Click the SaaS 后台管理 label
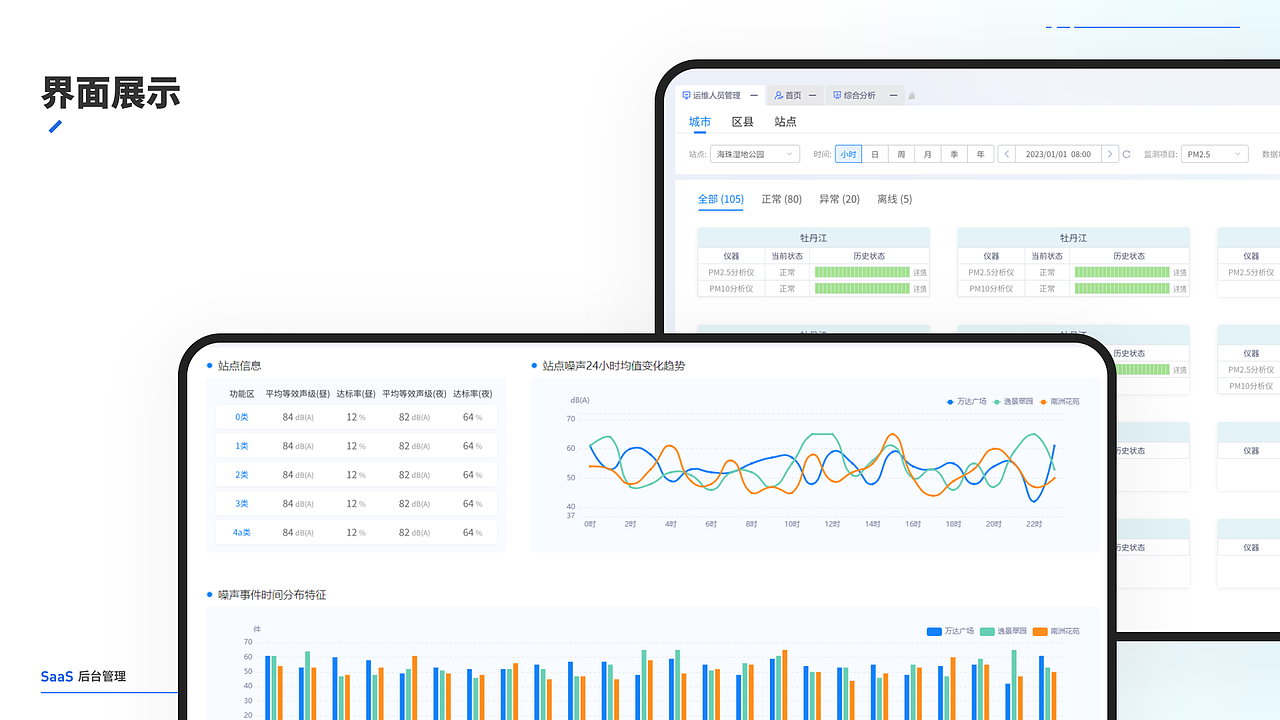This screenshot has height=720, width=1280. point(83,677)
